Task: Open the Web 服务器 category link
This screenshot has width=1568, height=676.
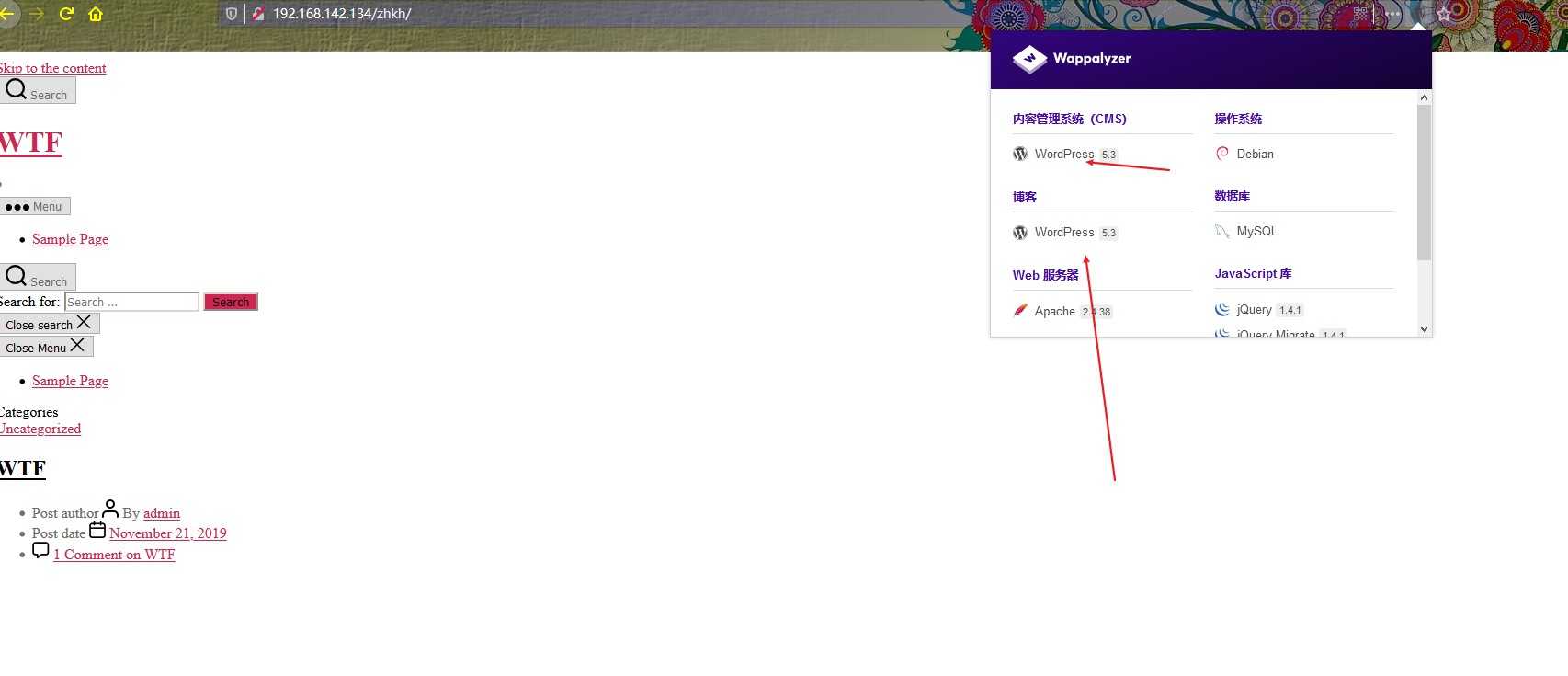Action: 1046,275
